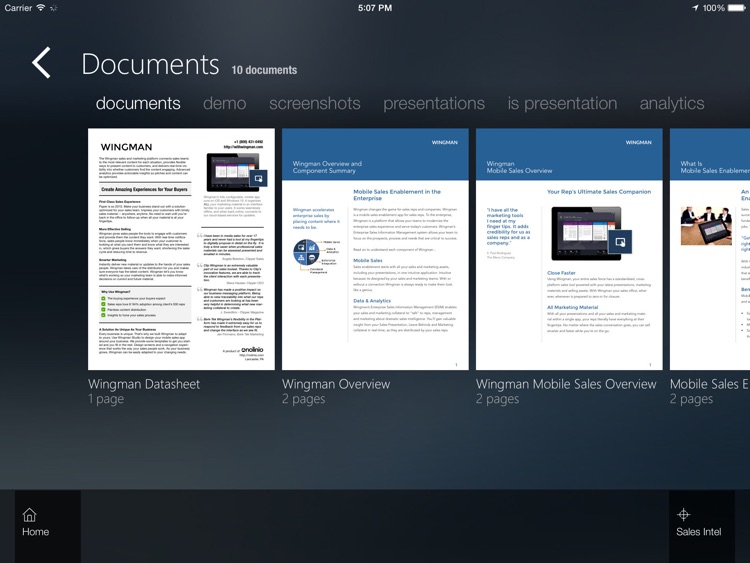750x563 pixels.
Task: Click the Wingman Overview title text
Action: pos(336,384)
